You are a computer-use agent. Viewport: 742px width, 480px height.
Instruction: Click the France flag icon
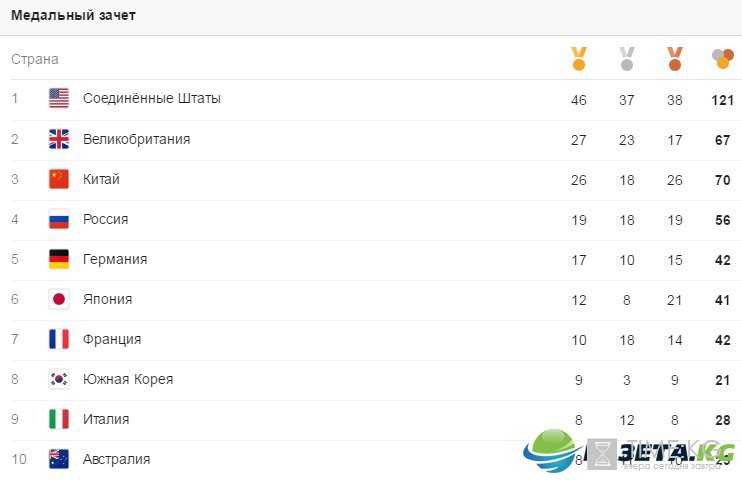pyautogui.click(x=59, y=339)
